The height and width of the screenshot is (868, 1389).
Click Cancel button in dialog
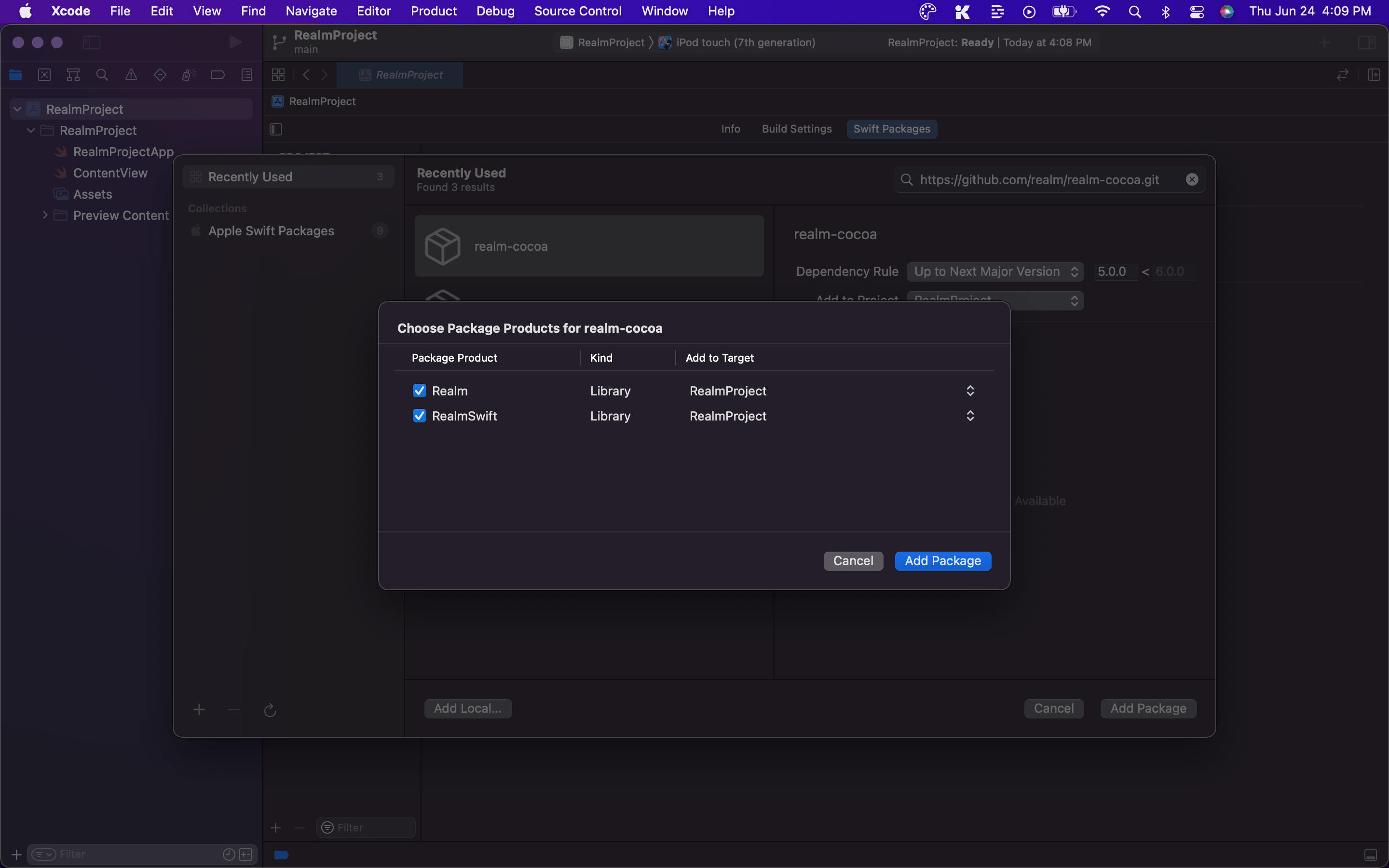click(853, 560)
